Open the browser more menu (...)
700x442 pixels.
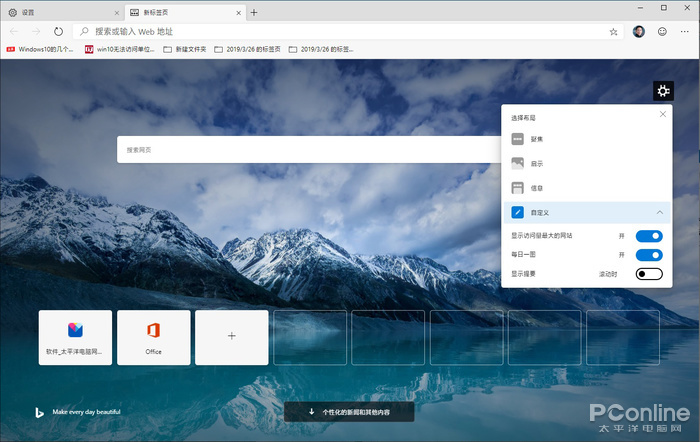[x=684, y=31]
